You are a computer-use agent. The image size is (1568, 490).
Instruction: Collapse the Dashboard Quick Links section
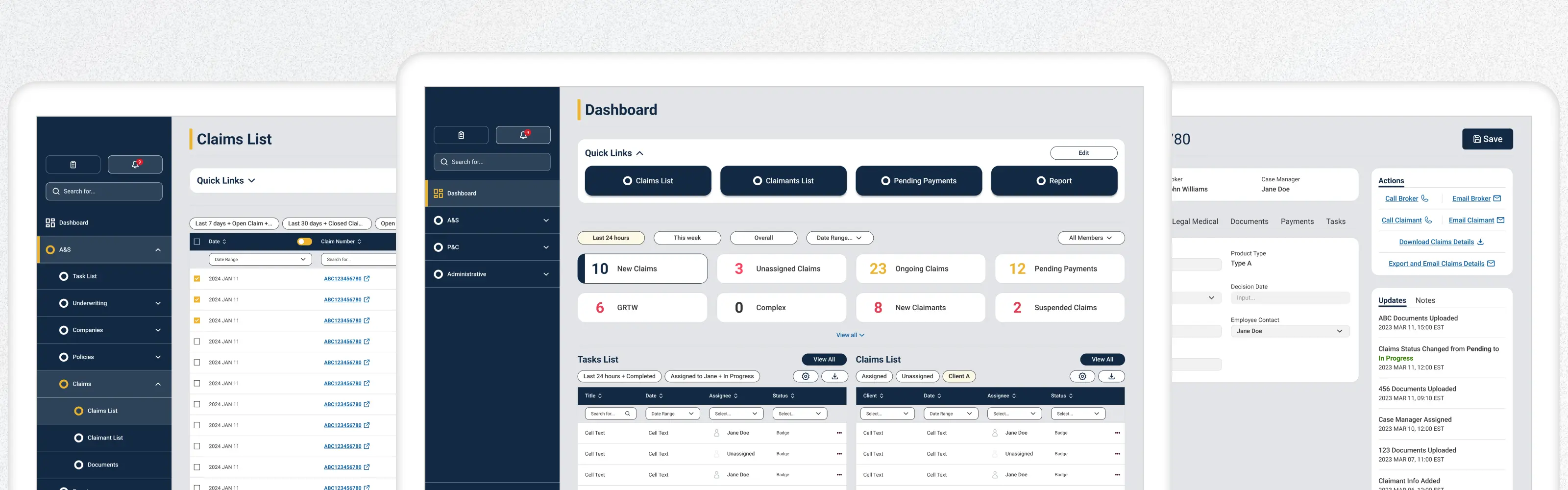(x=640, y=153)
